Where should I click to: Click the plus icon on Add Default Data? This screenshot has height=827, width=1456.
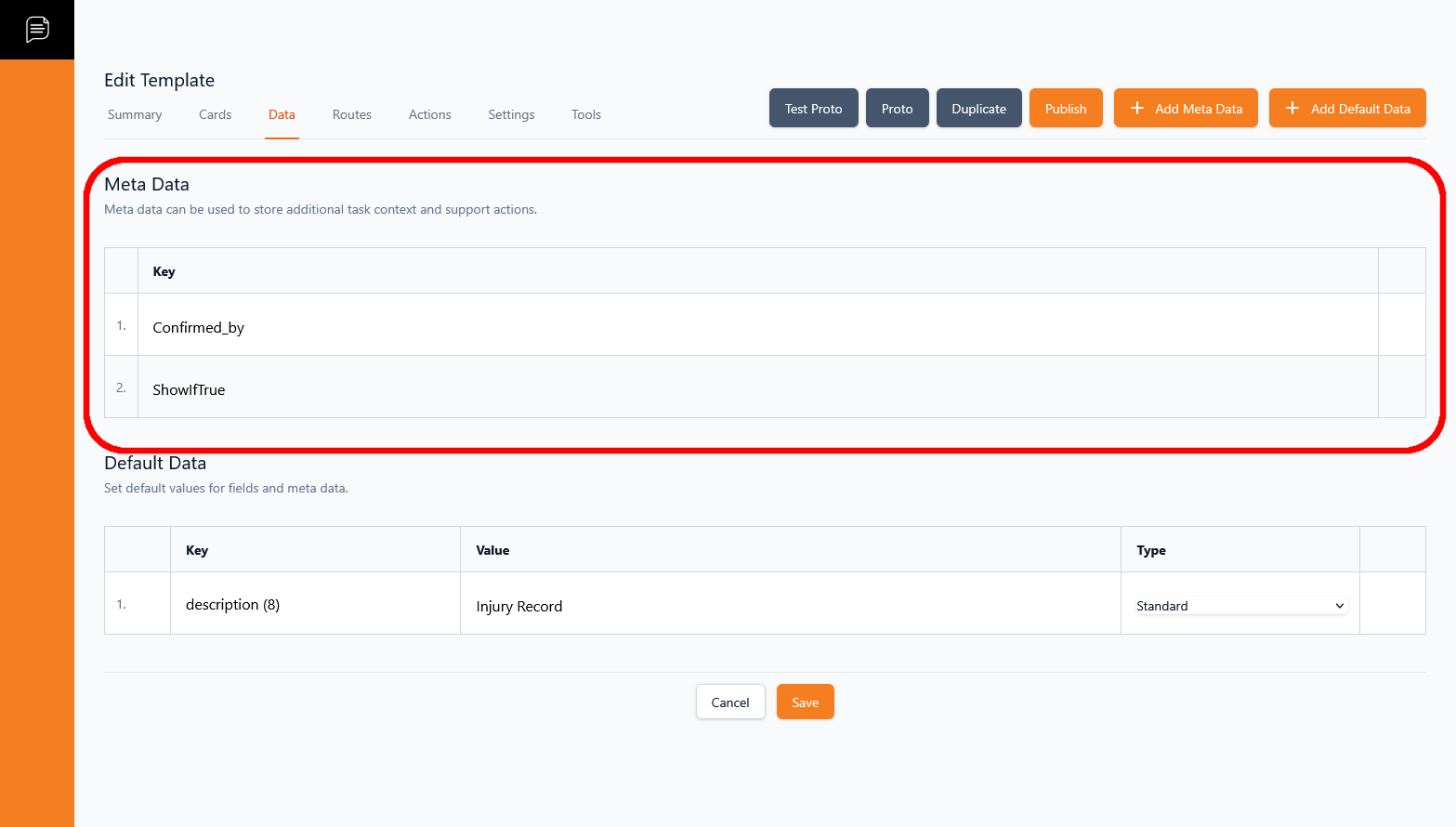1292,109
